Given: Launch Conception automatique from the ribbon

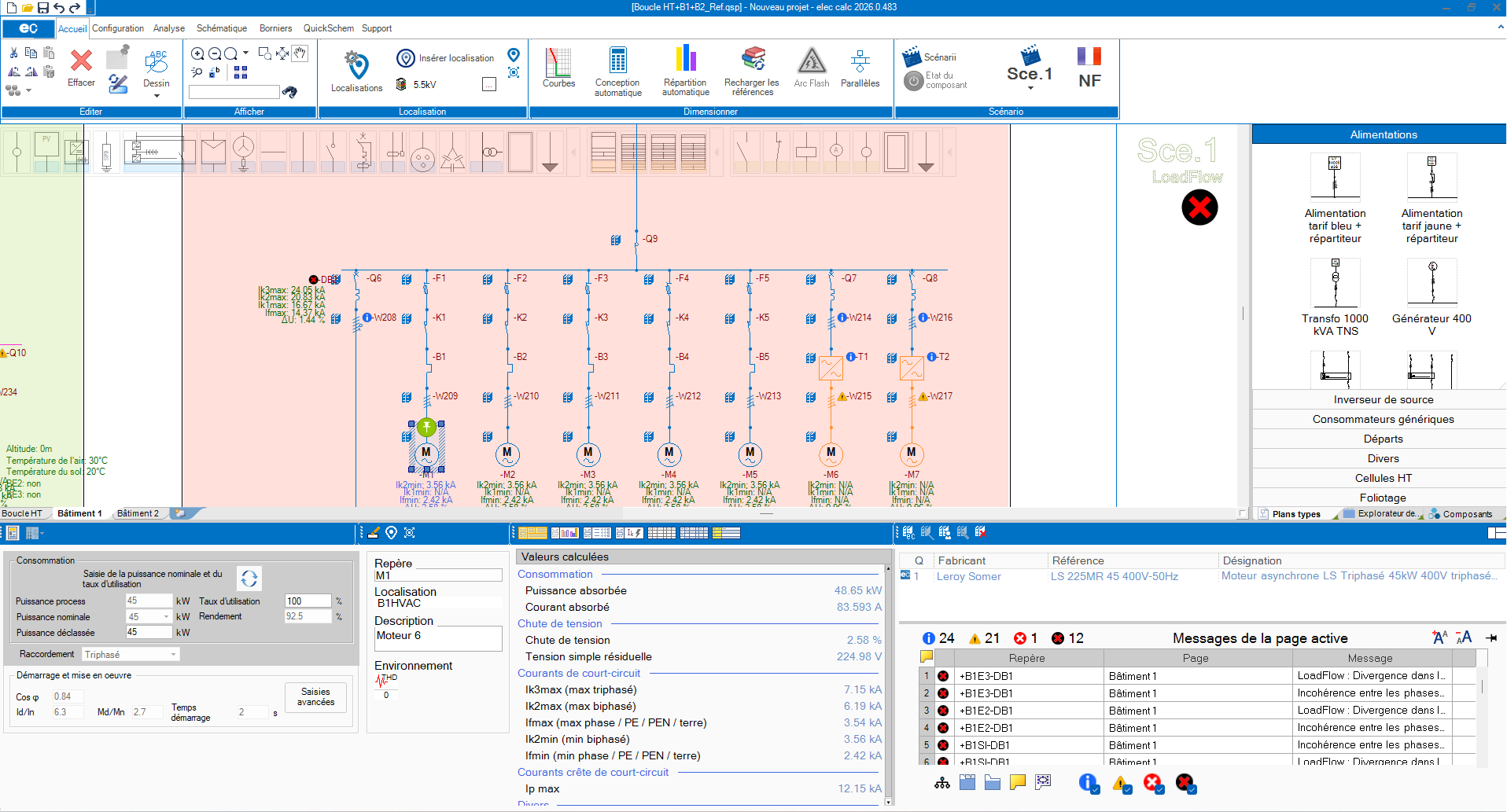Looking at the screenshot, I should (x=617, y=71).
